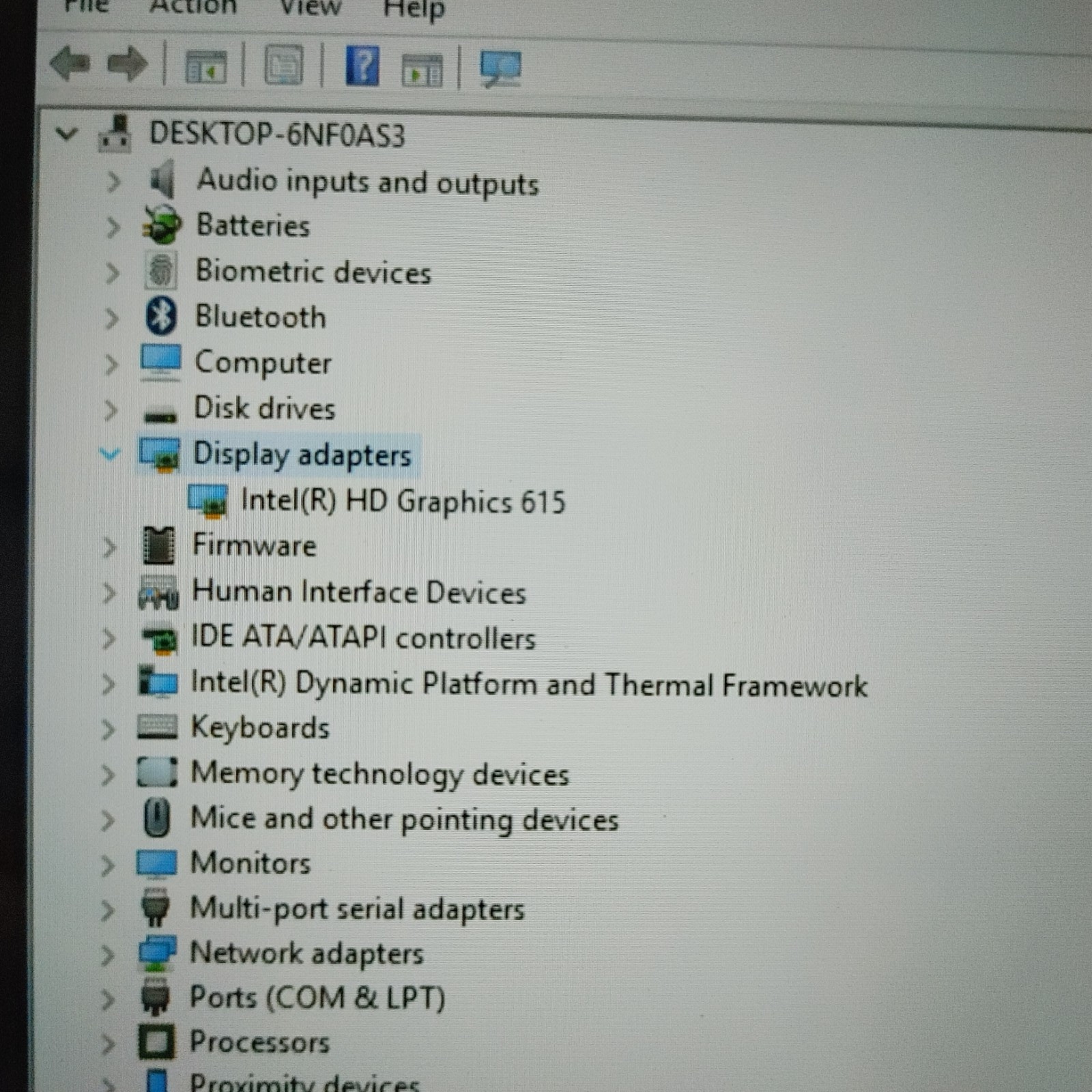Click the Batteries icon
1092x1092 pixels.
pos(162,225)
